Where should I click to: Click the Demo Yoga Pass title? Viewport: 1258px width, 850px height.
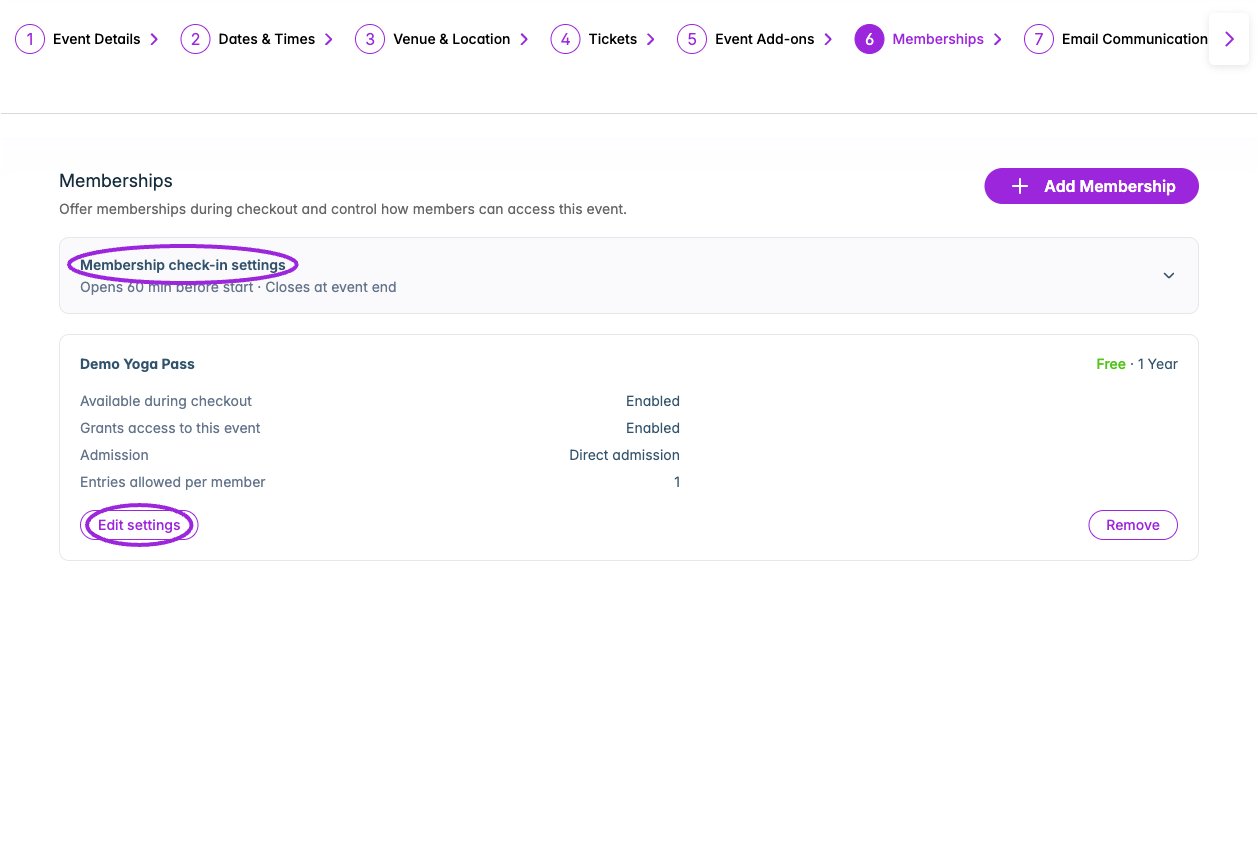pyautogui.click(x=137, y=364)
